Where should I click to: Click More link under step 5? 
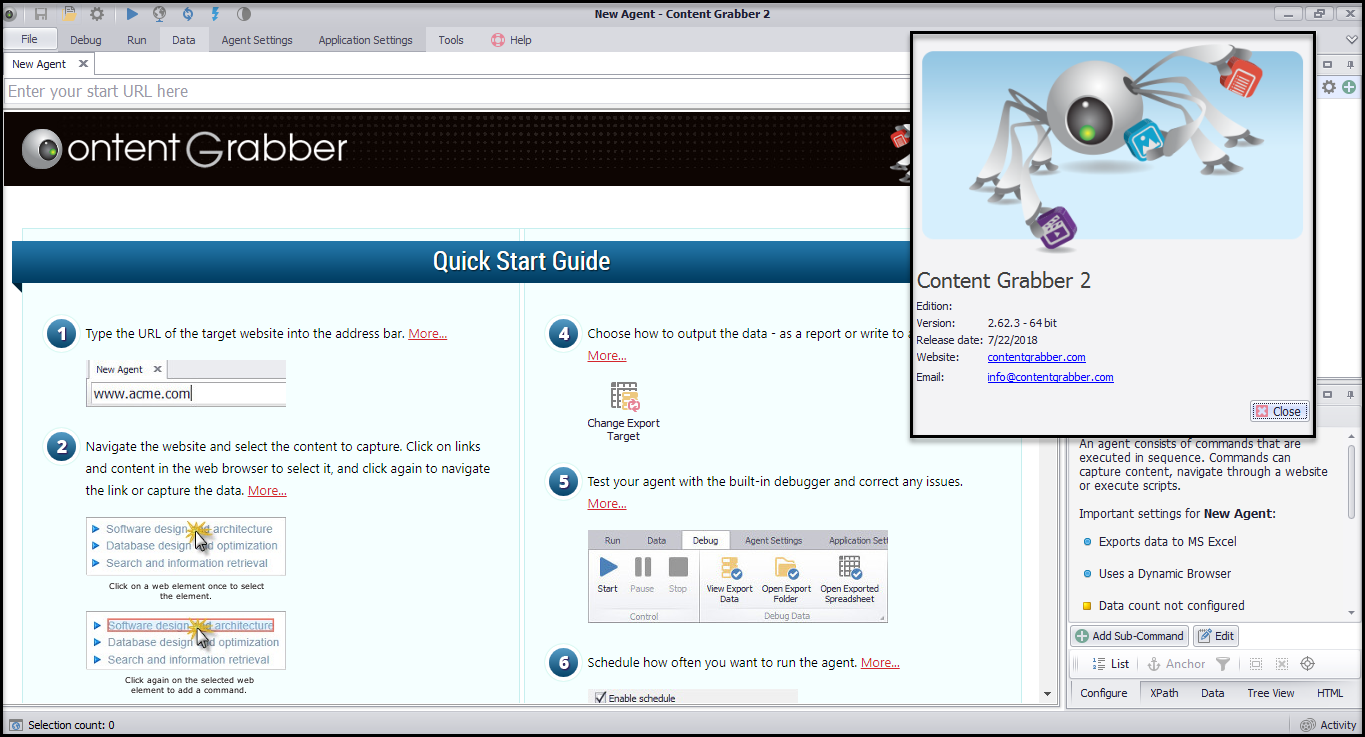[607, 504]
